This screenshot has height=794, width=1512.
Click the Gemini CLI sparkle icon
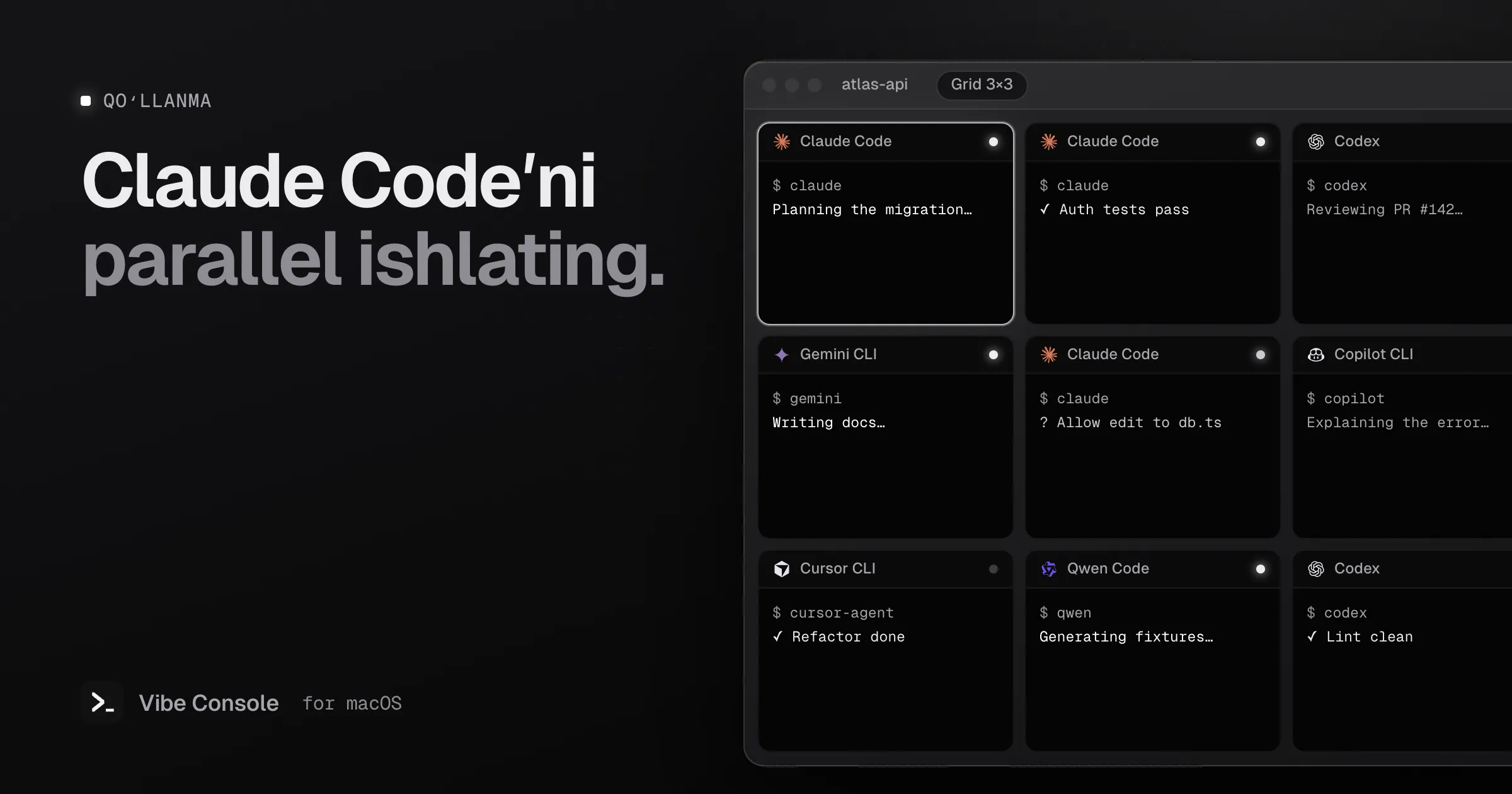pyautogui.click(x=782, y=355)
